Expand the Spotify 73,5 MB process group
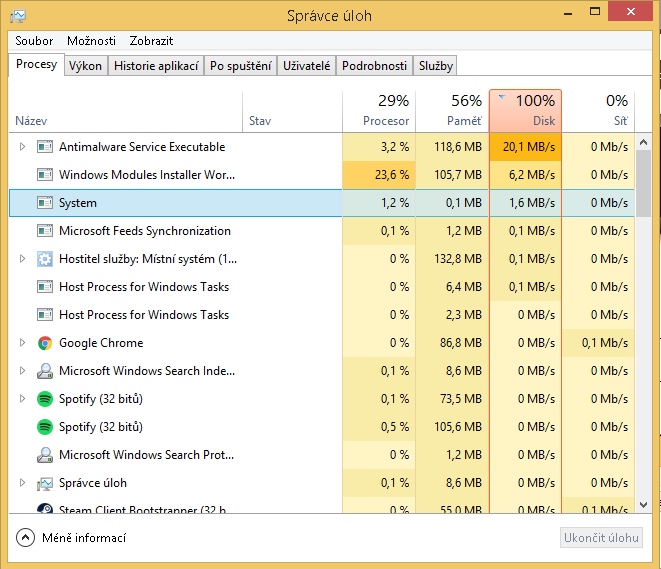 pyautogui.click(x=22, y=399)
